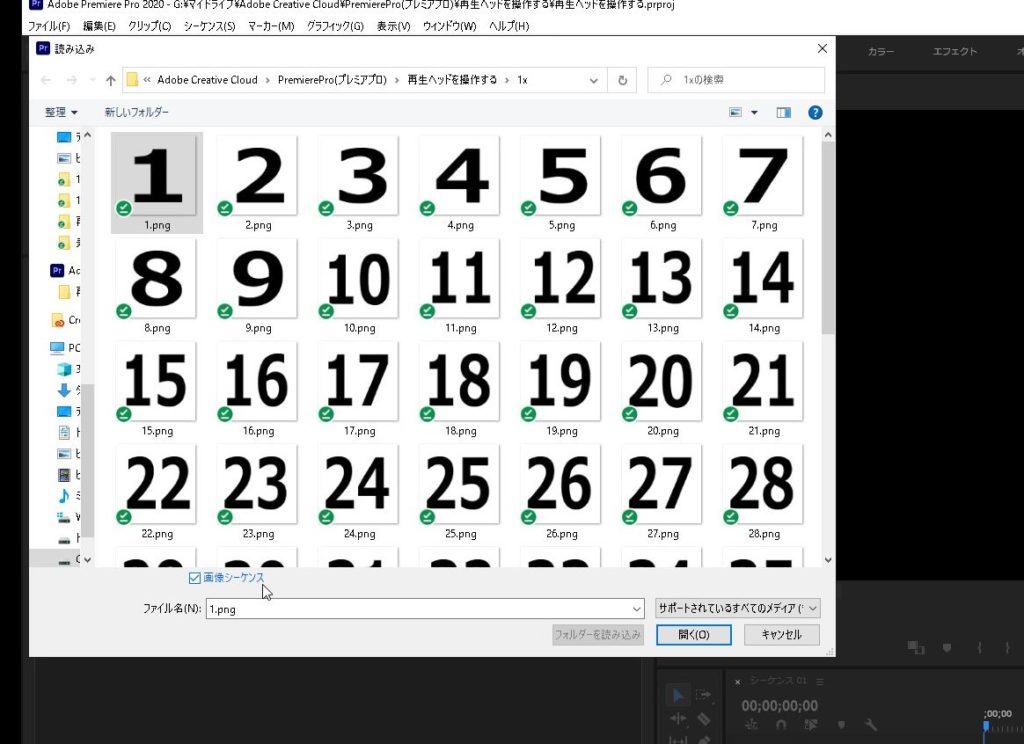Image resolution: width=1024 pixels, height=744 pixels.
Task: Go up one folder level
Action: pyautogui.click(x=107, y=80)
